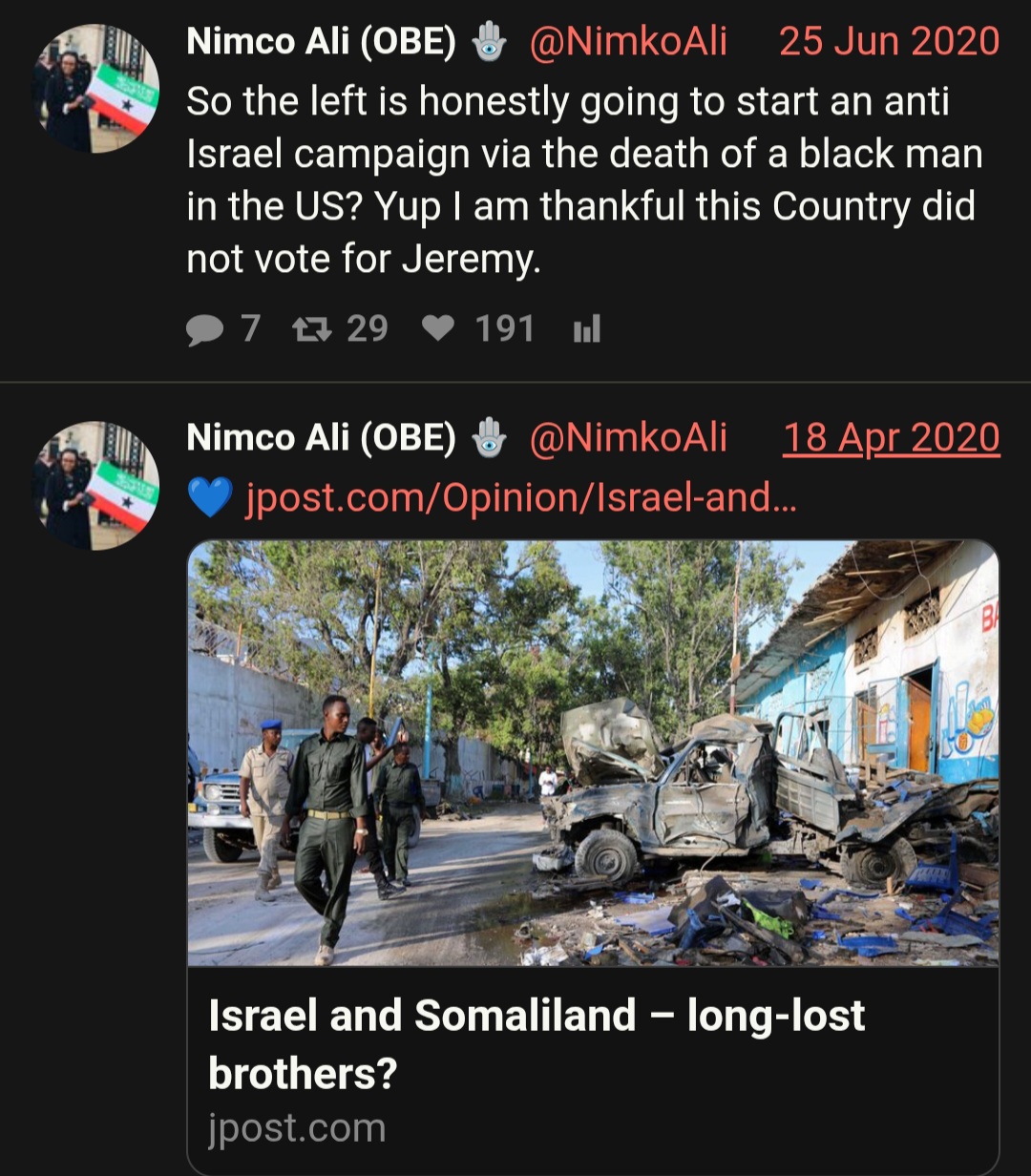Click the hamsa emoji in the second tweet's name
This screenshot has height=1176, width=1031.
pos(489,438)
